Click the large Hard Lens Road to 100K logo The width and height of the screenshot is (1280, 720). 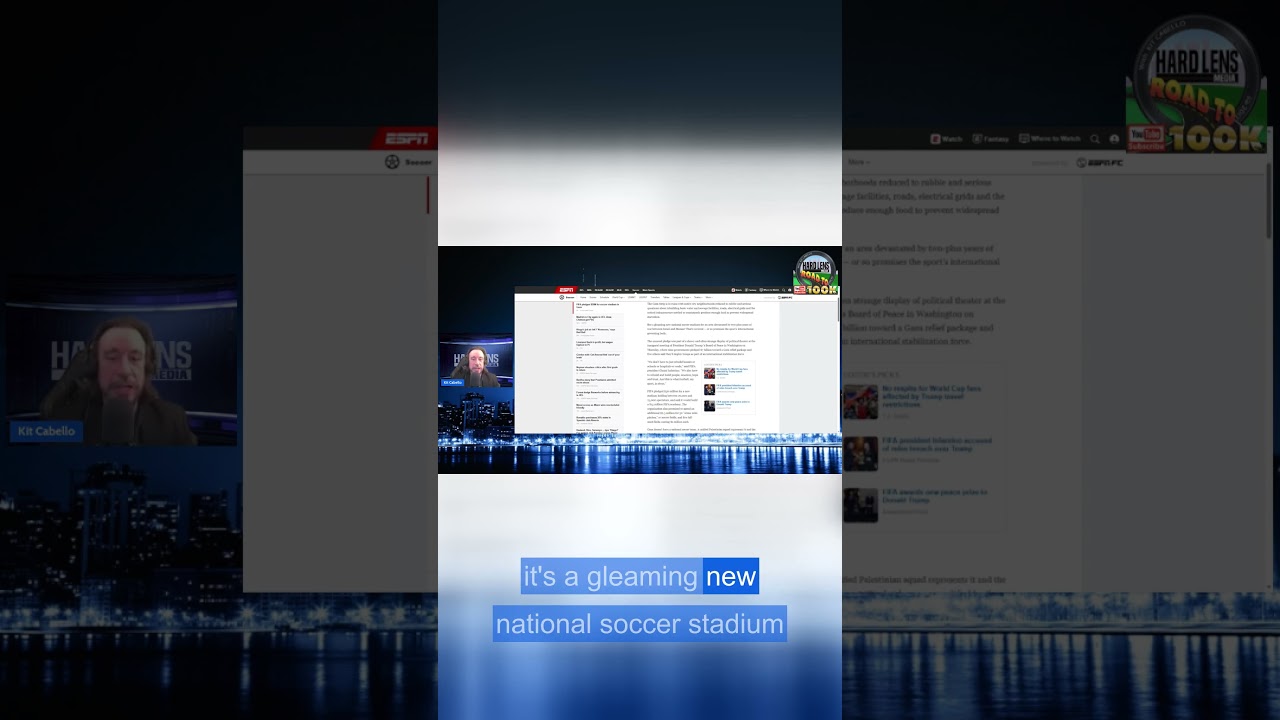pos(1198,84)
